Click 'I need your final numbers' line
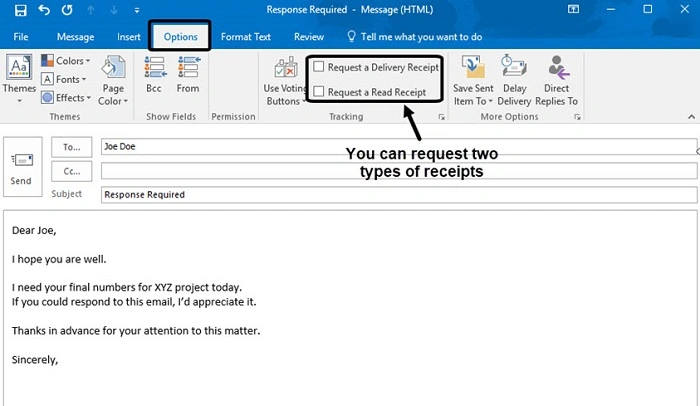Screen dimensions: 700x406 (x=127, y=287)
